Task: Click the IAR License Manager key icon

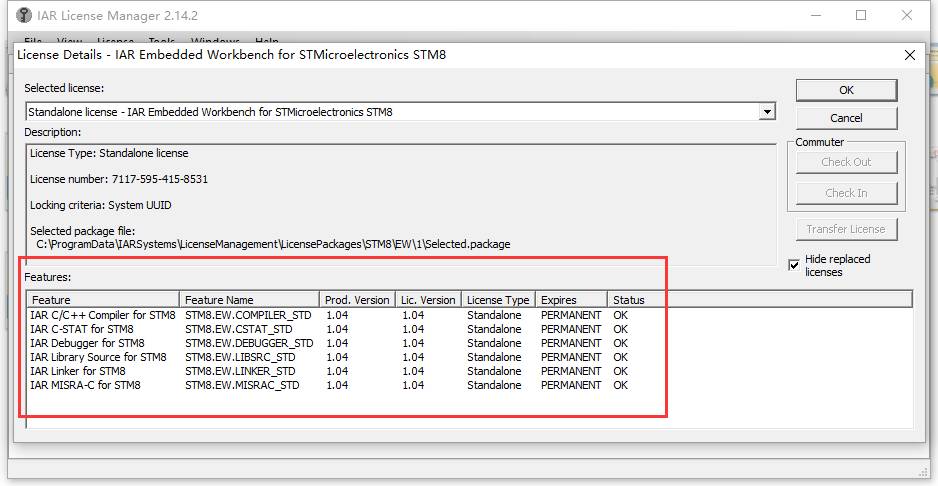Action: (x=24, y=15)
